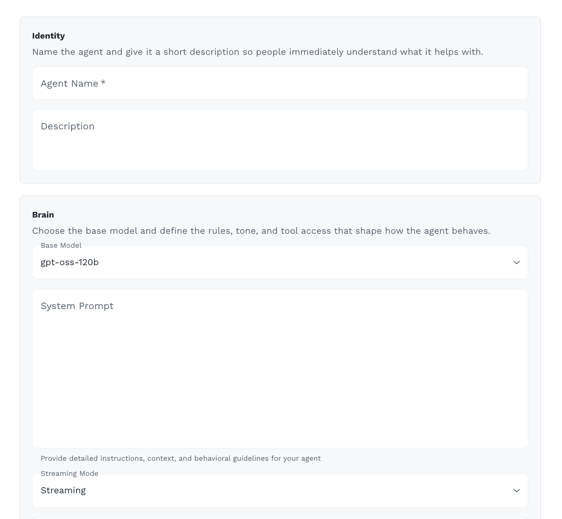Click into the Description text area

[x=280, y=140]
